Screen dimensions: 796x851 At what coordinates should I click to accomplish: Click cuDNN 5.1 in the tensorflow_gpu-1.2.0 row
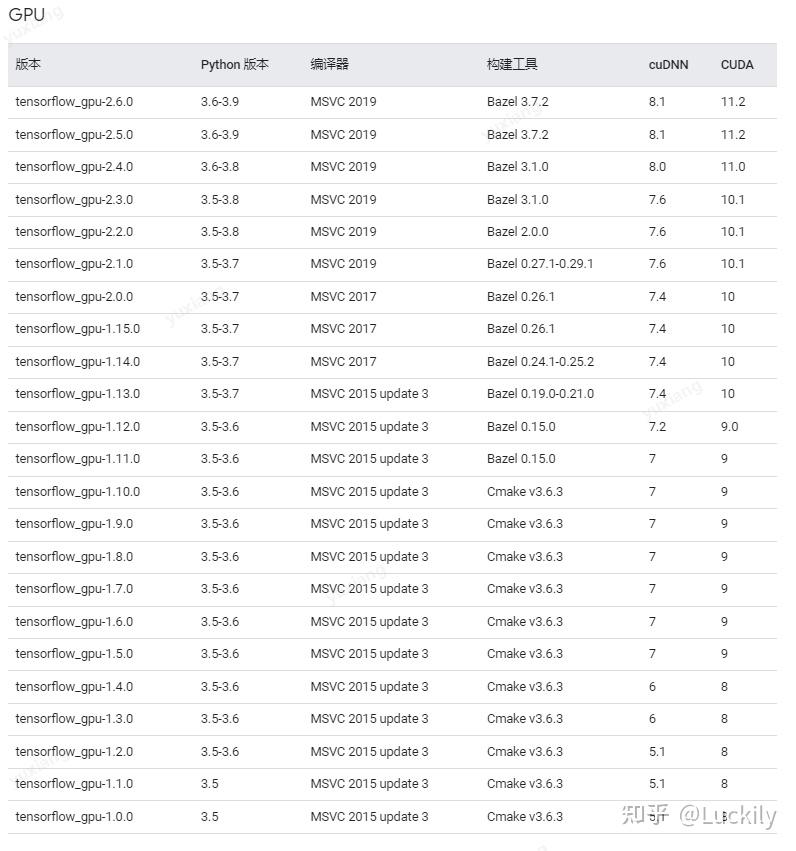pyautogui.click(x=657, y=752)
